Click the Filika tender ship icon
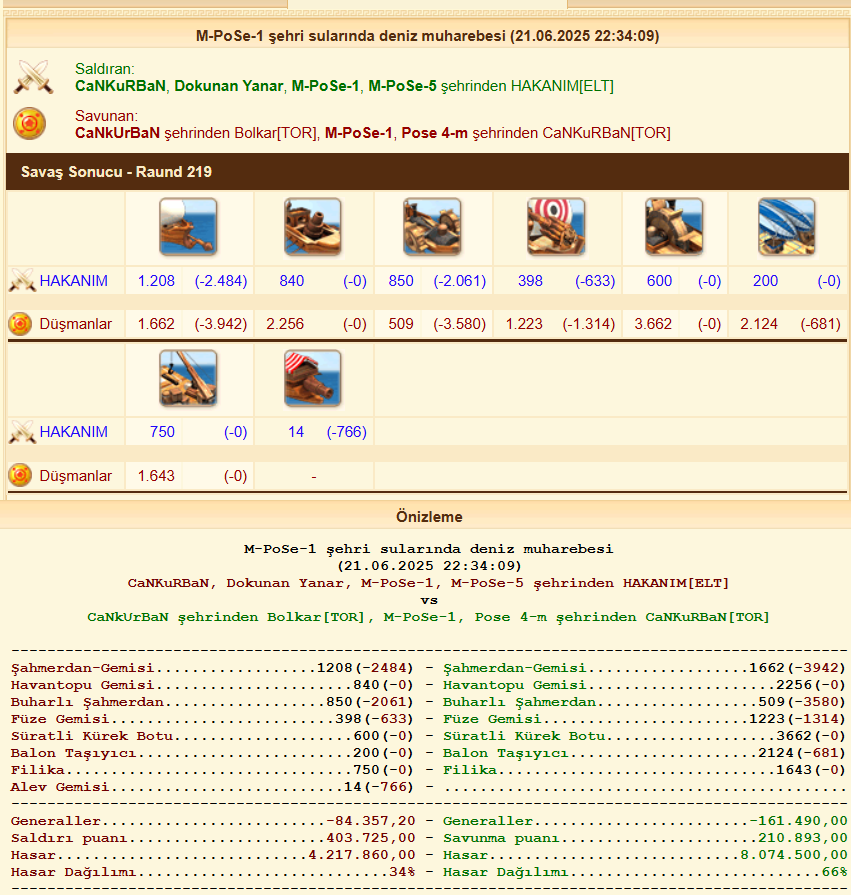The width and height of the screenshot is (851, 895). pos(188,378)
